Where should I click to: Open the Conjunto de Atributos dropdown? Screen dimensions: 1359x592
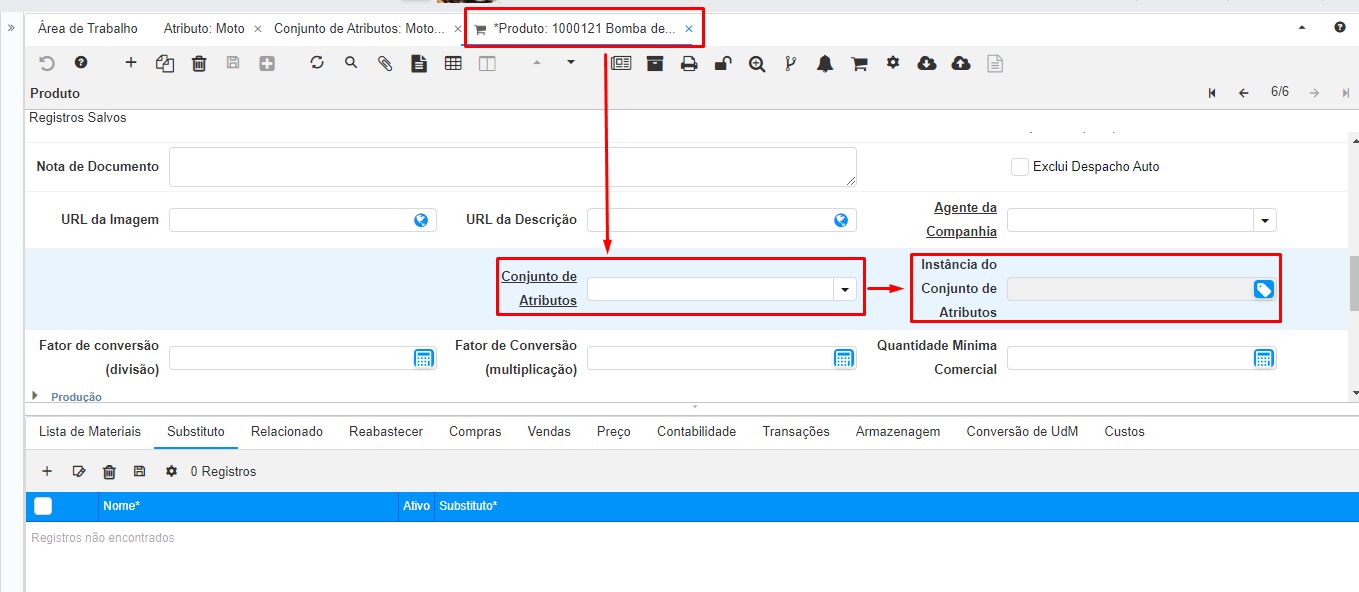point(845,289)
